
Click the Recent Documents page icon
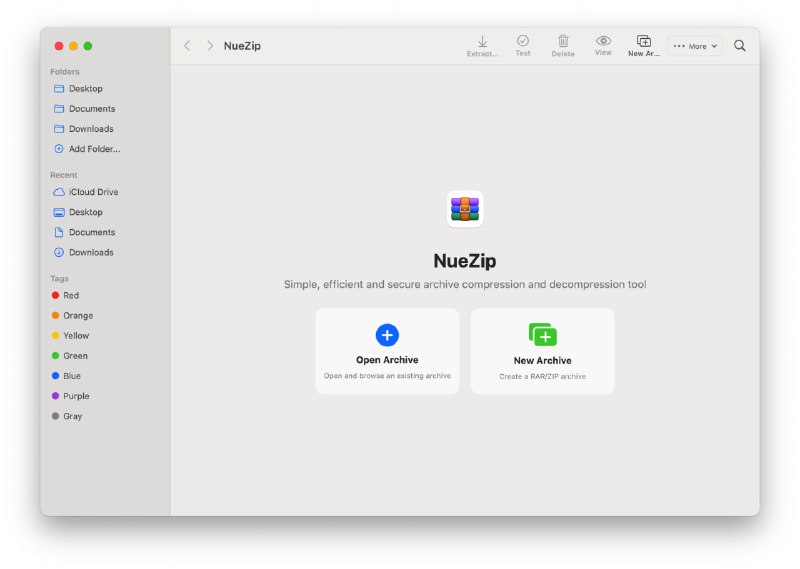tap(59, 232)
